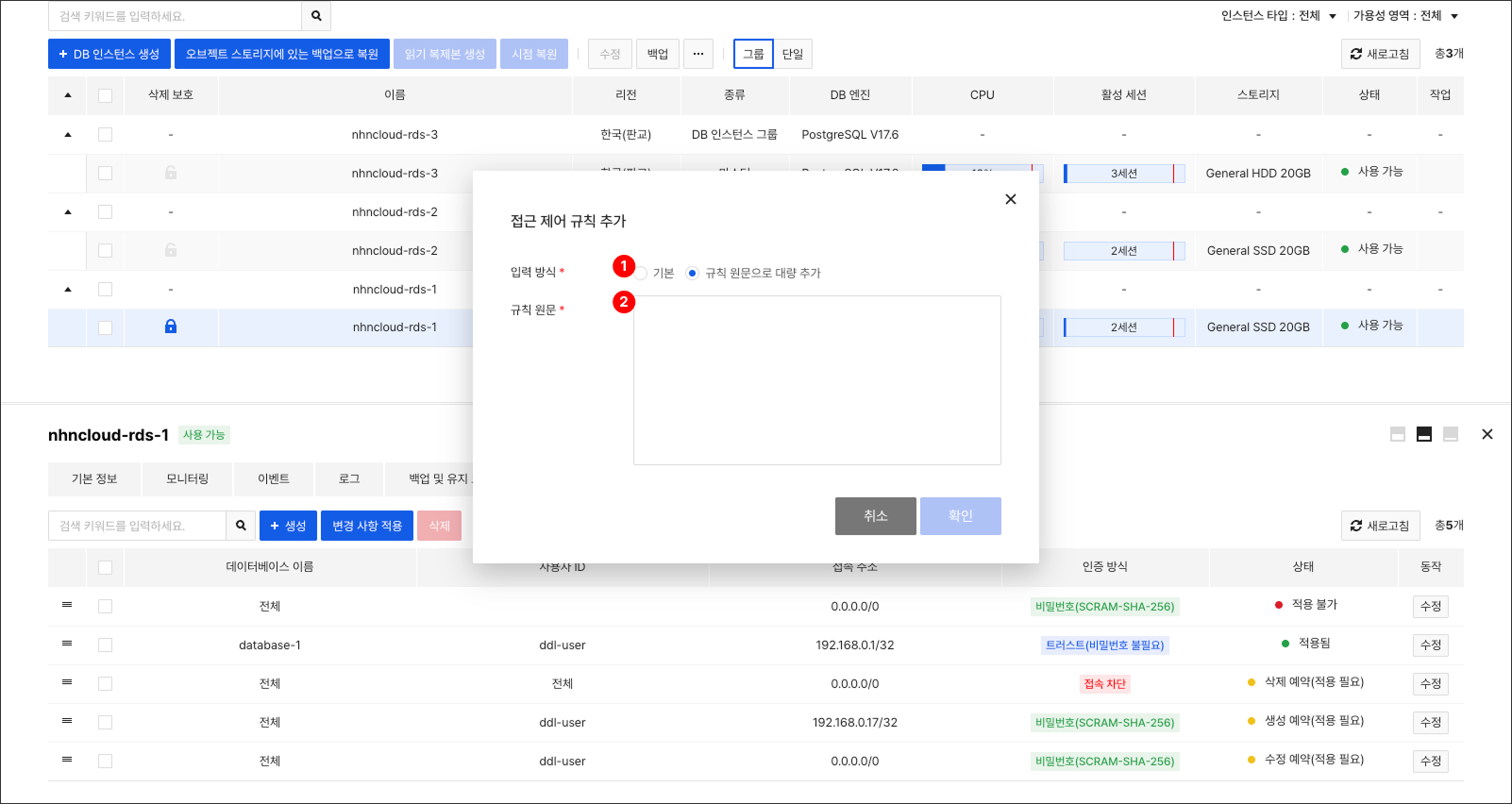
Task: Check the database-1 rule checkbox
Action: [x=105, y=645]
